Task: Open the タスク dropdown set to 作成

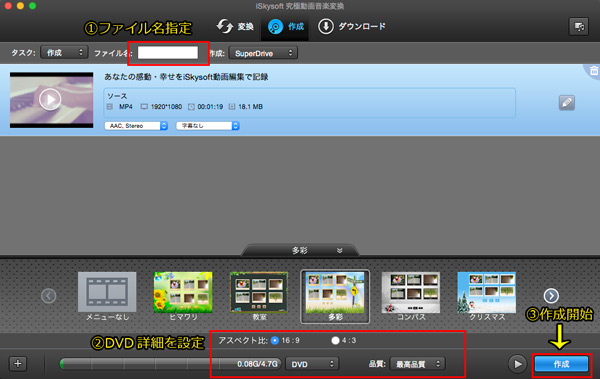Action: (x=64, y=52)
